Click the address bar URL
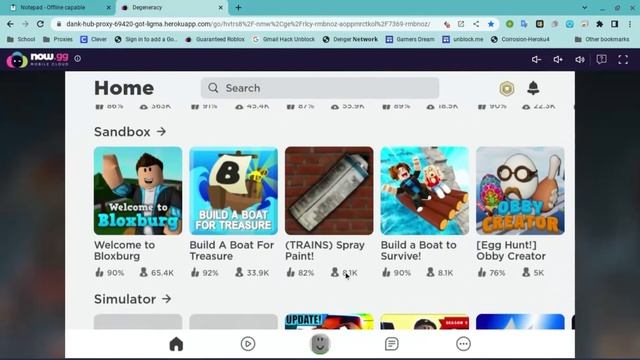Screen dimensions: 640x360 point(248,24)
